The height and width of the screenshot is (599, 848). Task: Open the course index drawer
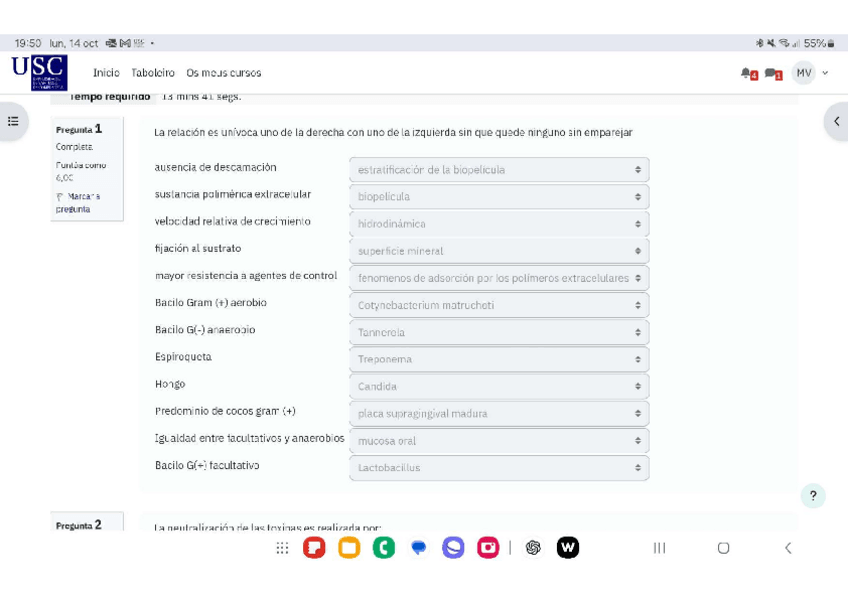[x=13, y=121]
